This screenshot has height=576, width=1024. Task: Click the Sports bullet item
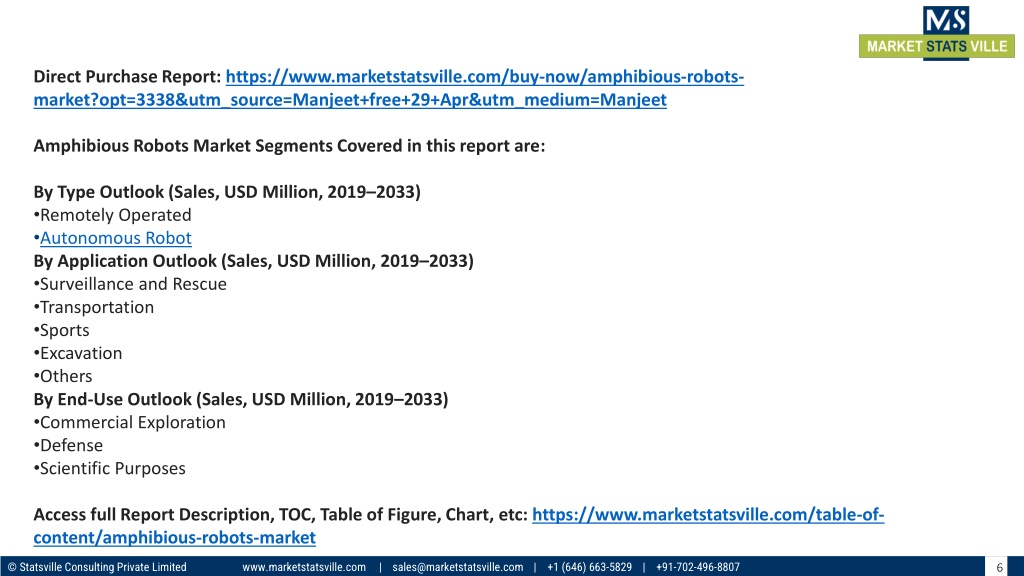point(61,330)
